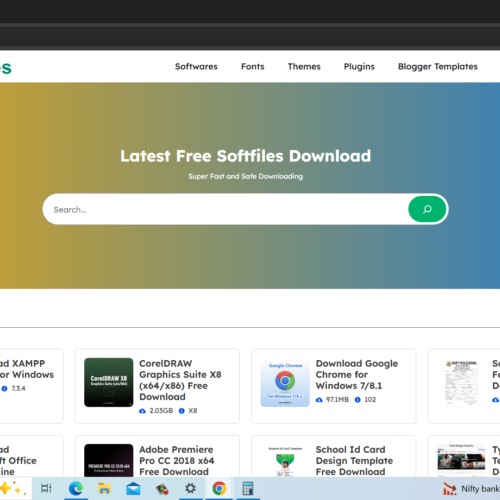Screen dimensions: 500x500
Task: Open Adobe Premiere Pro CC 2018 x64 link
Action: coord(177,461)
